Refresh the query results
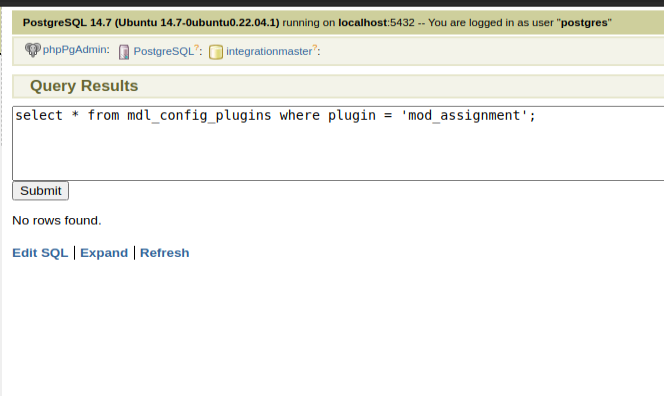Screen dimensions: 664x396 point(165,253)
